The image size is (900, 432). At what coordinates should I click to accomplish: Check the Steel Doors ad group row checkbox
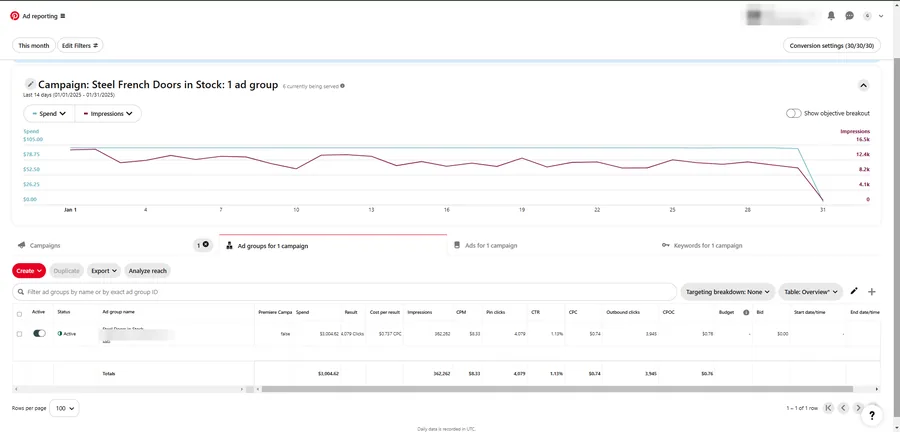(20, 334)
